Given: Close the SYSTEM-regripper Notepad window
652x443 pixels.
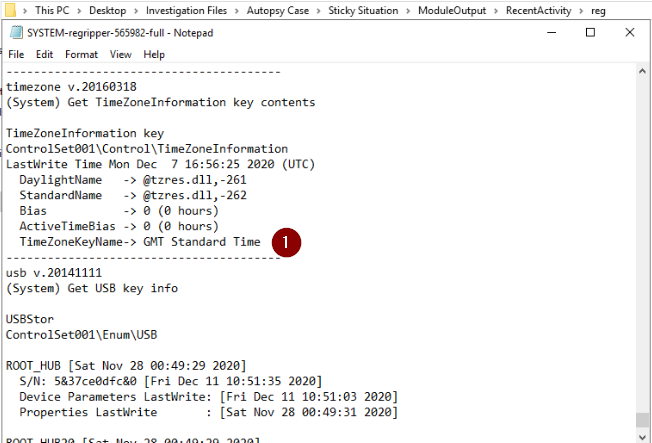Looking at the screenshot, I should click(631, 33).
